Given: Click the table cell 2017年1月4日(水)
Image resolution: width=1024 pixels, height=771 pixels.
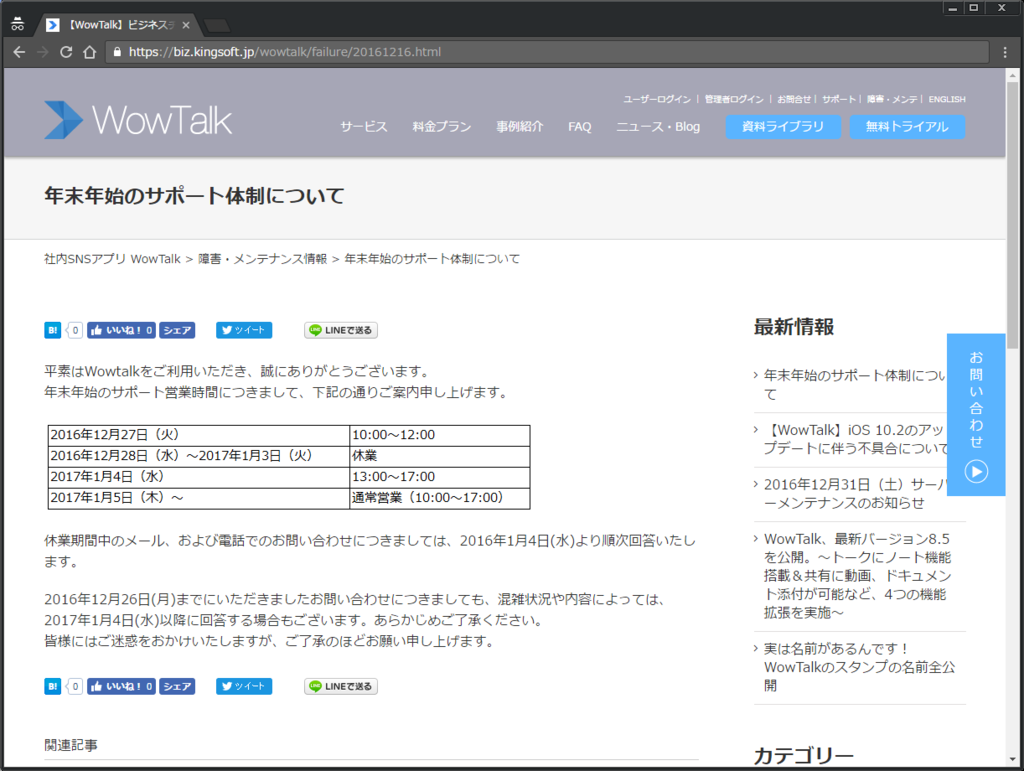Looking at the screenshot, I should click(199, 477).
